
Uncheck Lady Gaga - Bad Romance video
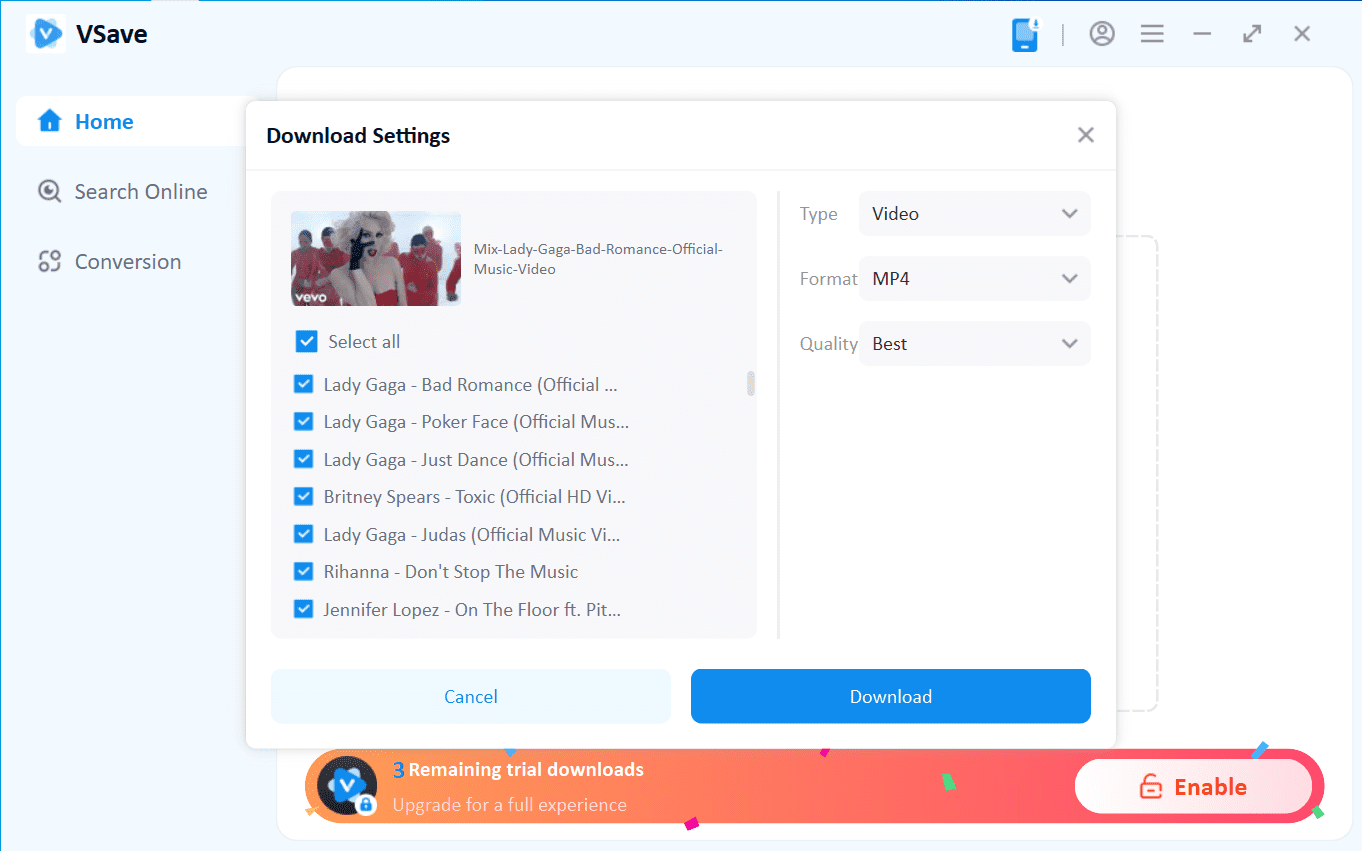click(x=303, y=384)
